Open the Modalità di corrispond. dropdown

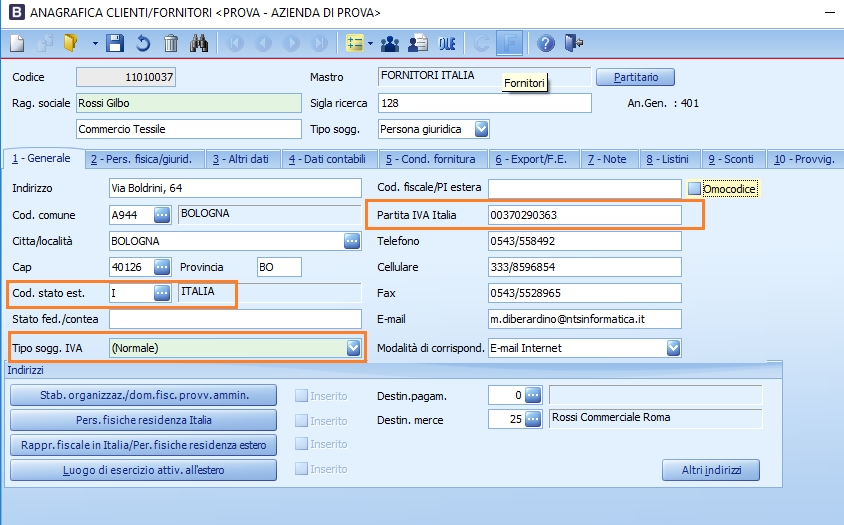[673, 348]
